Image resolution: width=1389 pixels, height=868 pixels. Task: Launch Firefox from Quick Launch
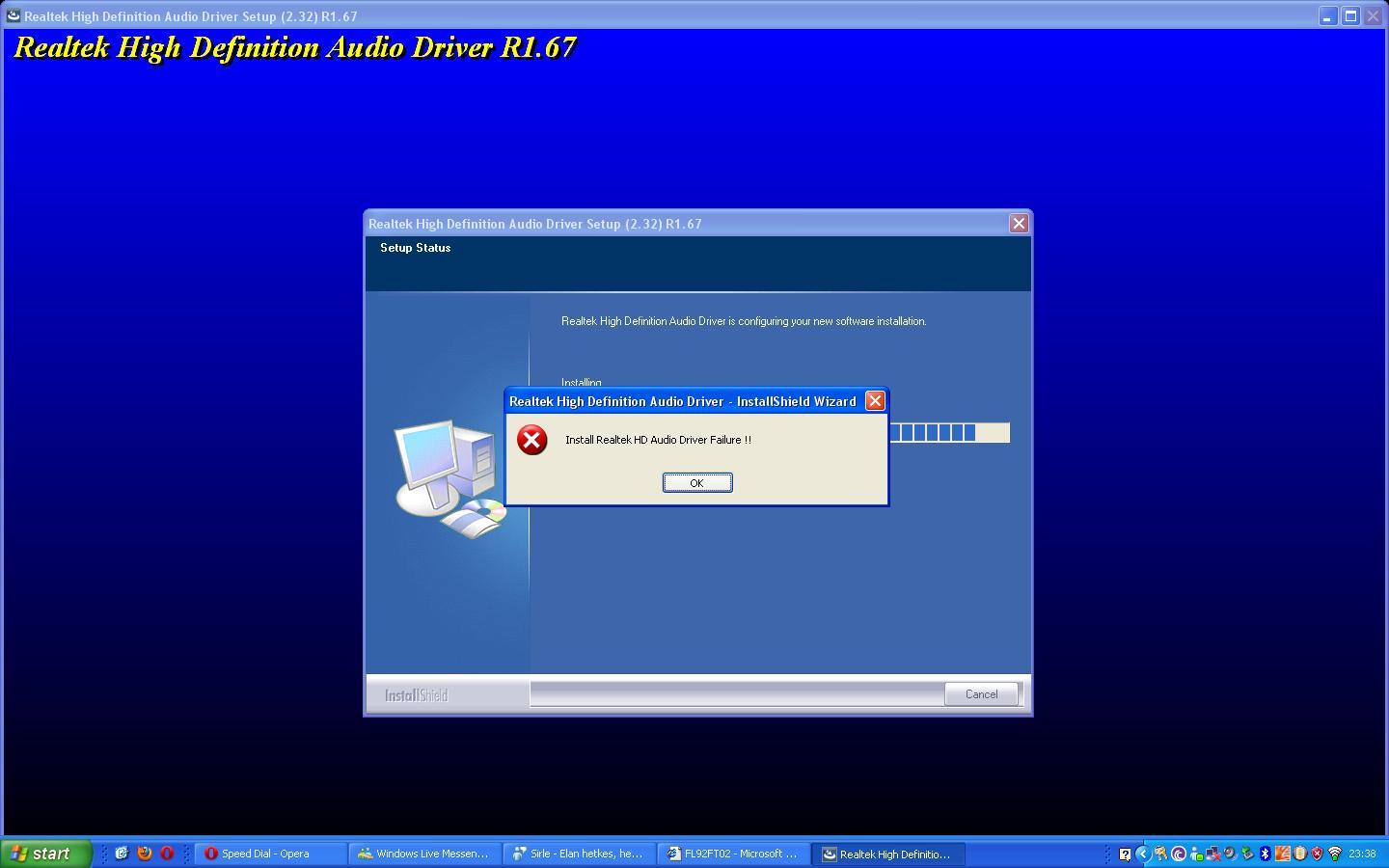pyautogui.click(x=145, y=854)
